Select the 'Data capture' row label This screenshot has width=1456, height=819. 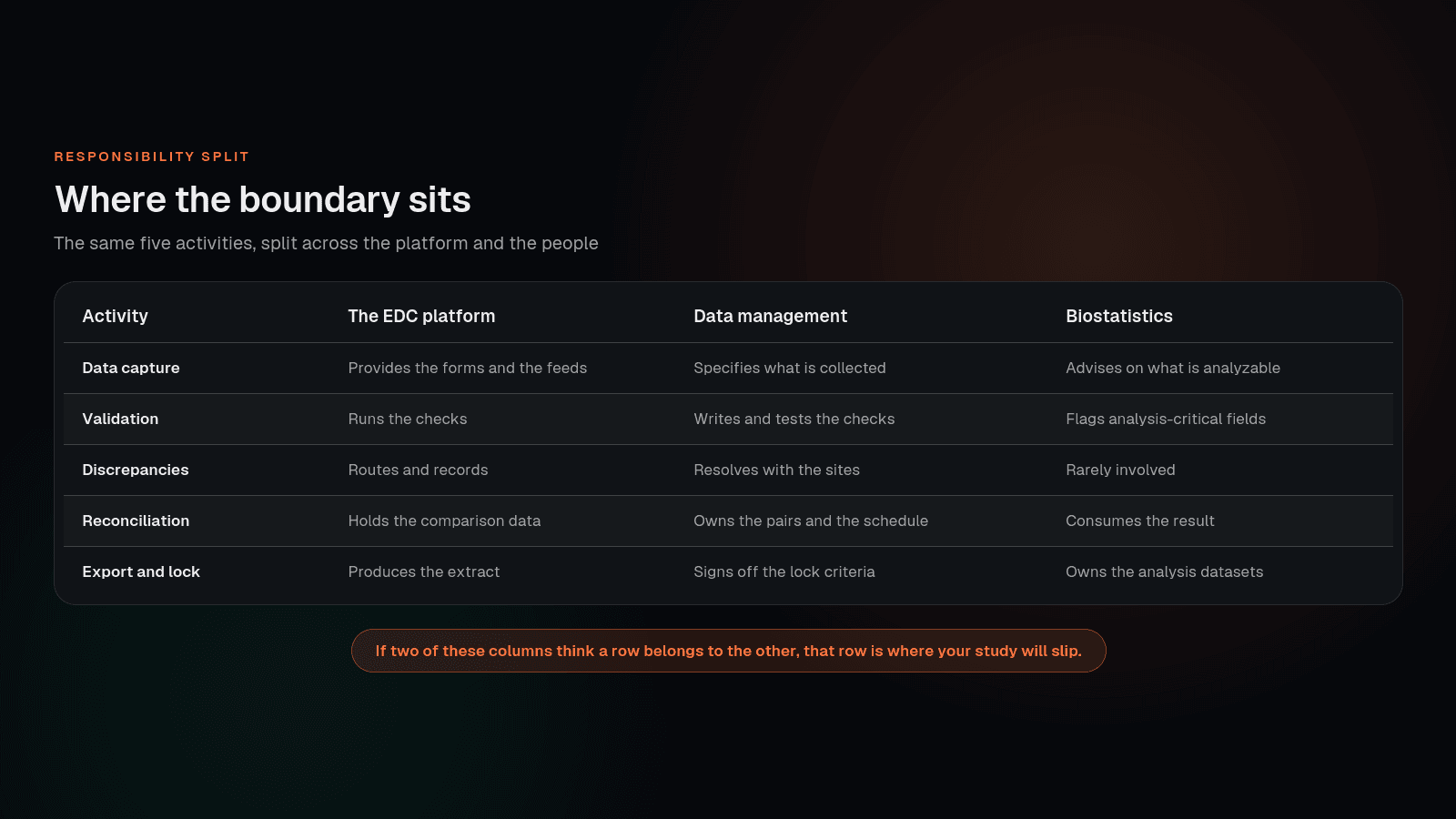click(x=131, y=368)
